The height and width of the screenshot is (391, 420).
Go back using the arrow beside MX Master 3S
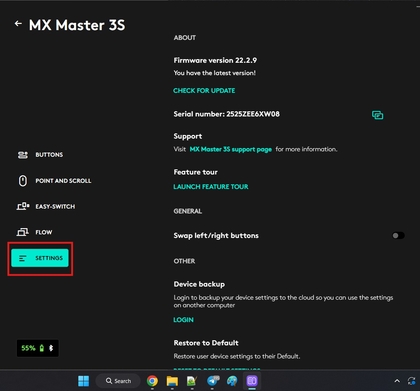click(x=18, y=24)
